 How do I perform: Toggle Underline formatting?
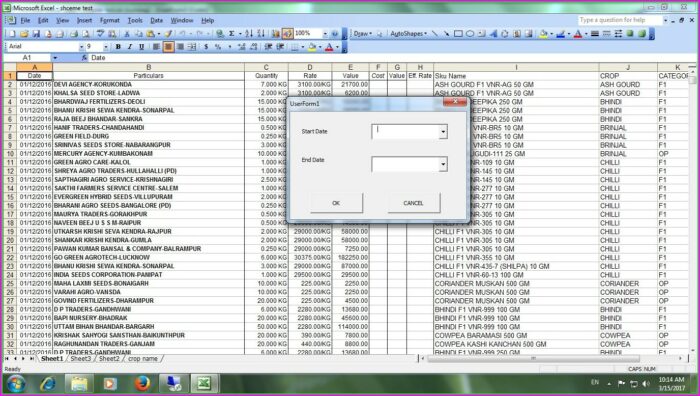coord(142,46)
